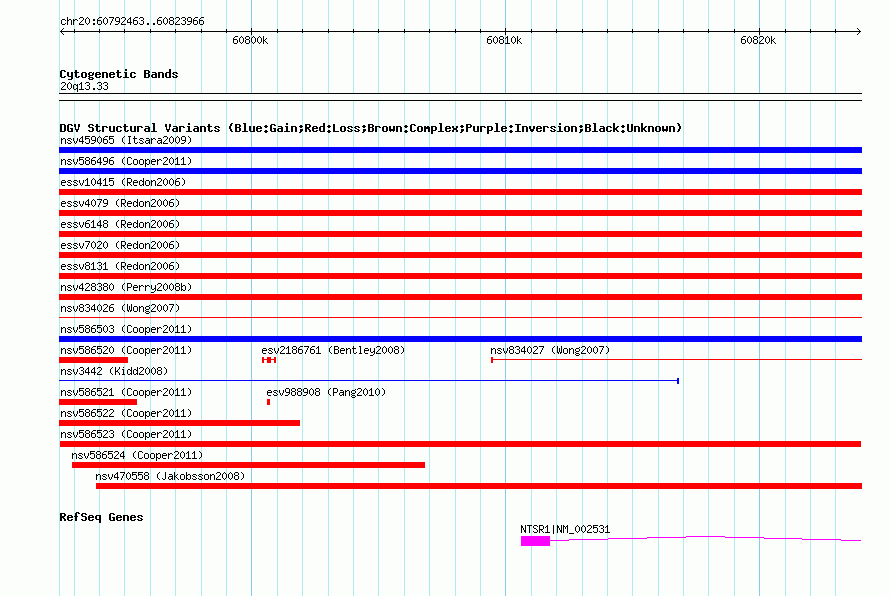The image size is (890, 596).
Task: Click the nsv459065 (Itsara2009) variant label
Action: (126, 140)
